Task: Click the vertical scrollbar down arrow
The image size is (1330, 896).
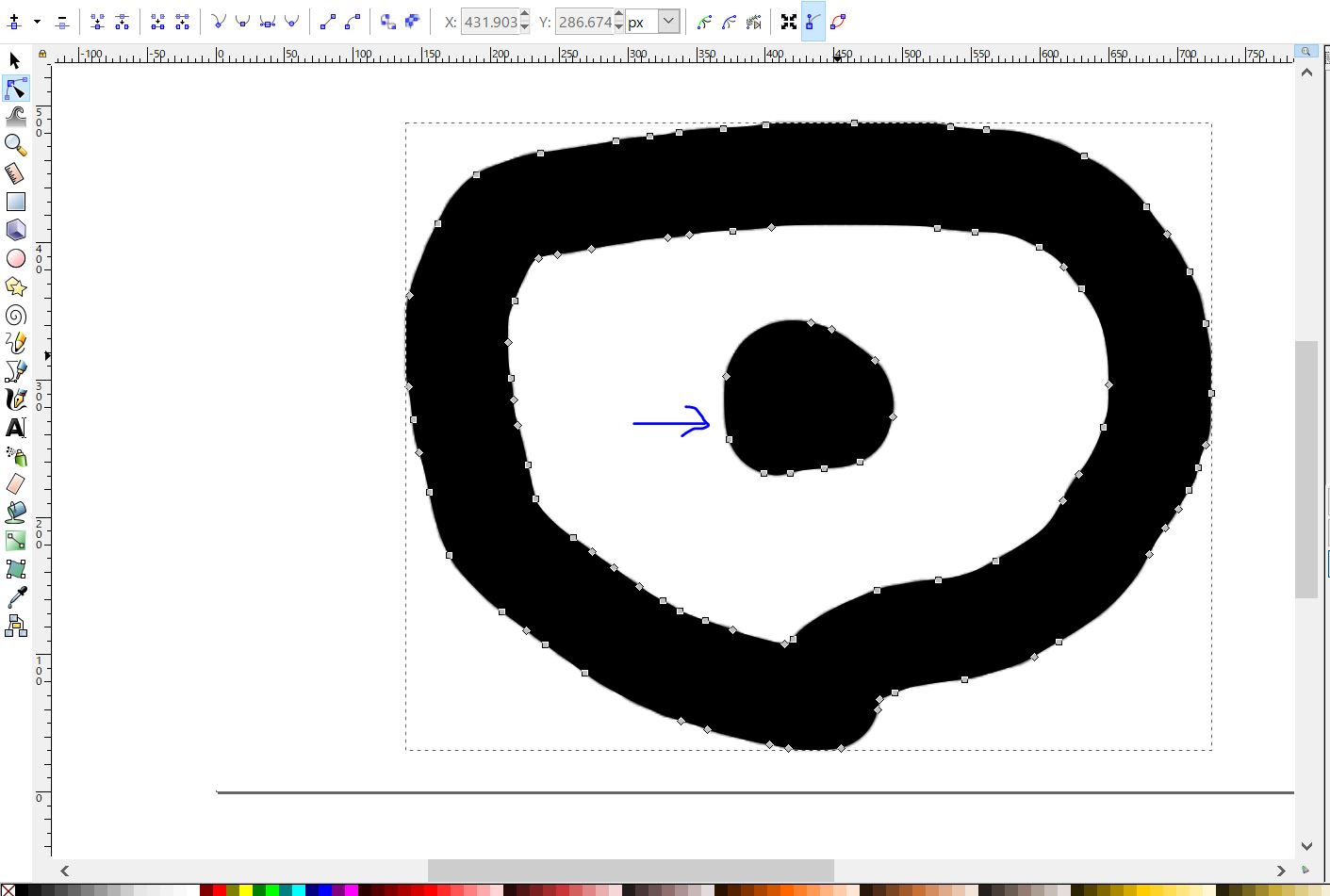Action: click(x=1306, y=846)
